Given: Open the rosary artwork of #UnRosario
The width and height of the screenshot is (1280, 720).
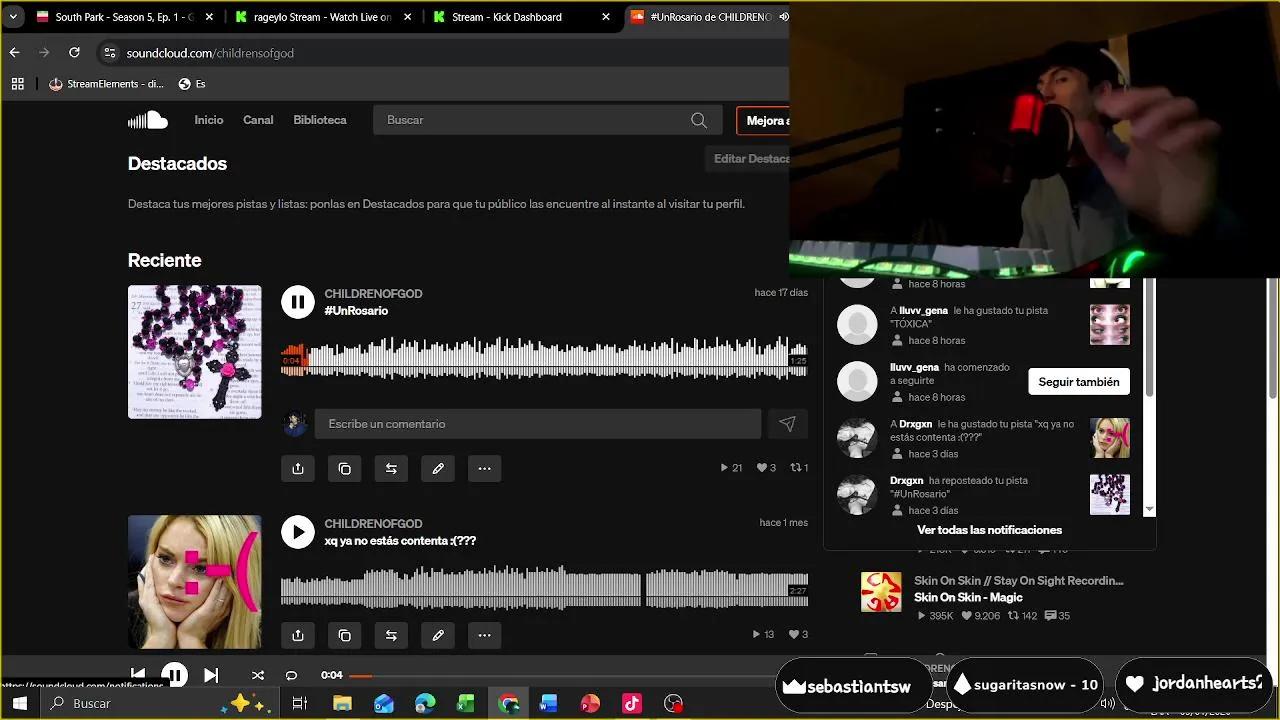Looking at the screenshot, I should click(195, 352).
